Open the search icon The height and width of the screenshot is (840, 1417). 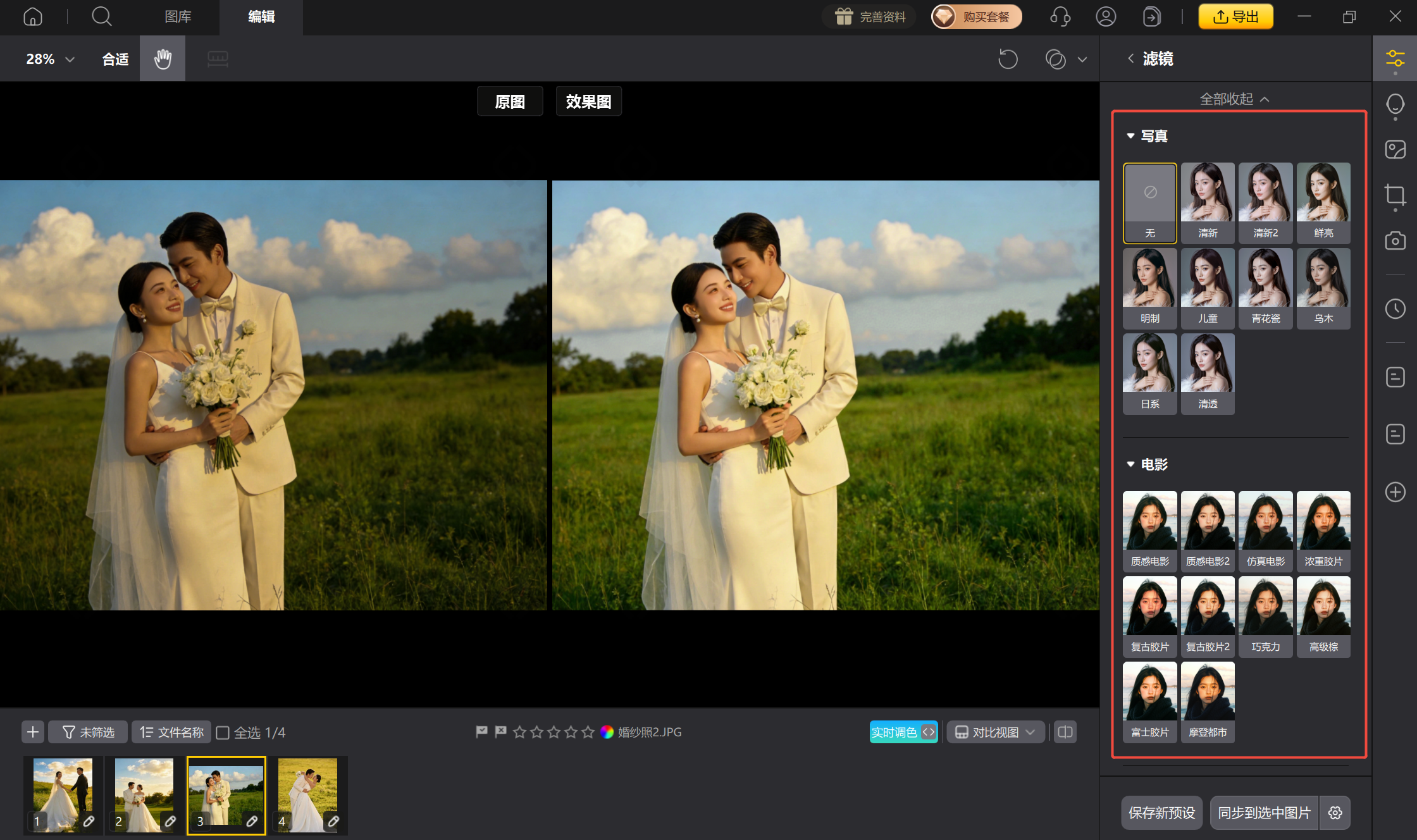[x=101, y=16]
